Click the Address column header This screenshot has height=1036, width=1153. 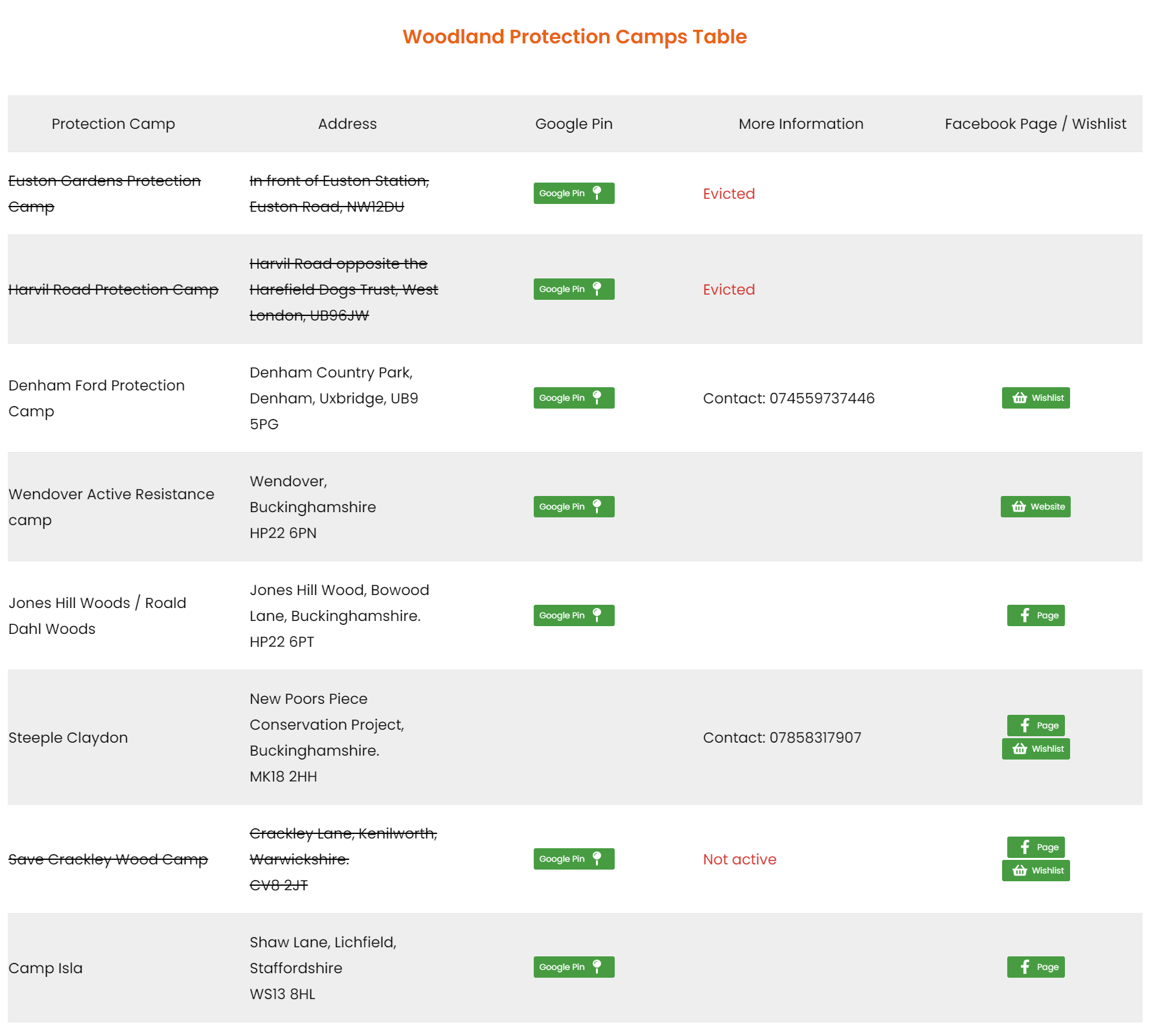347,124
